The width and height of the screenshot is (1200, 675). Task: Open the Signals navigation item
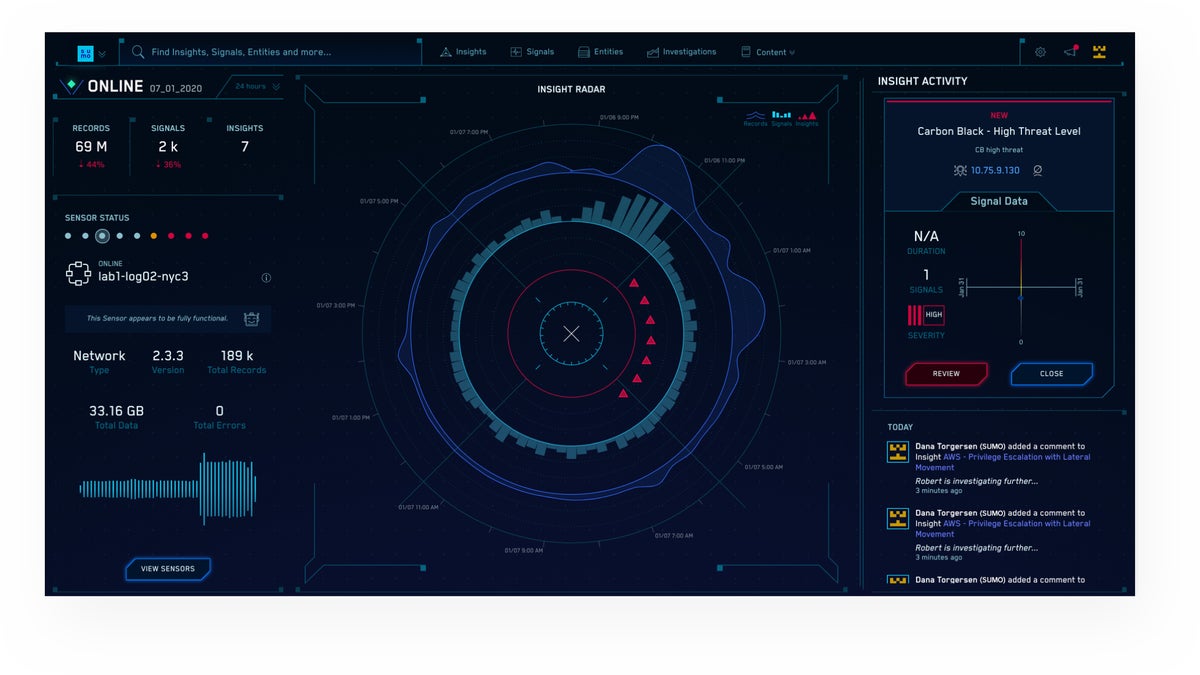coord(532,52)
